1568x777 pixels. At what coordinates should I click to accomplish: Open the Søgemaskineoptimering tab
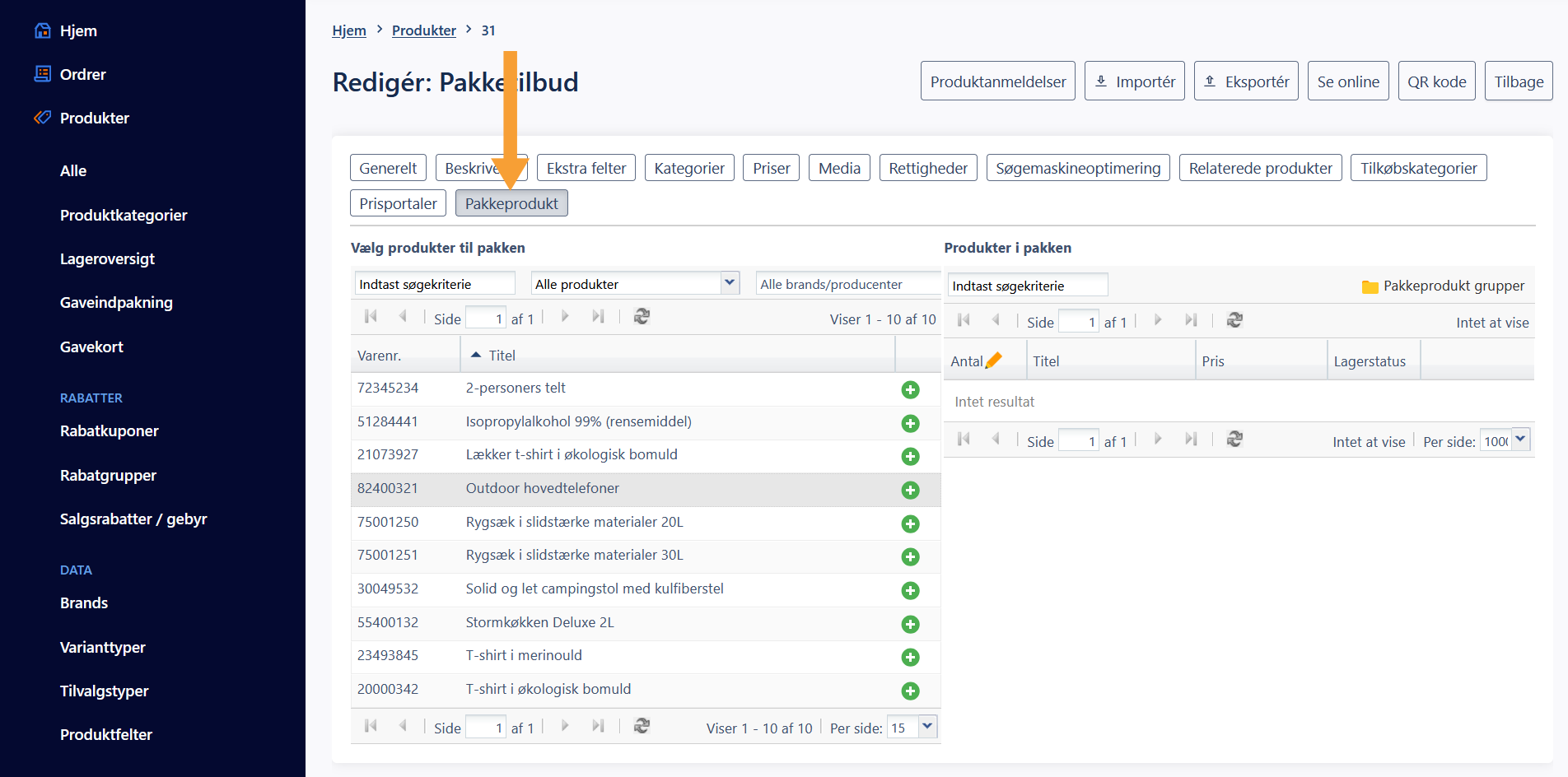pos(1077,168)
